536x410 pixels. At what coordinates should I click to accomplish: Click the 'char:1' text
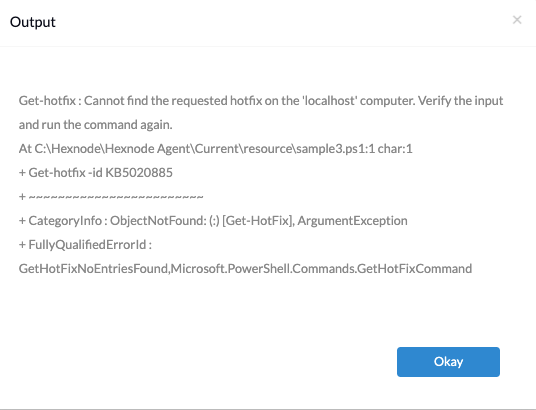coord(395,149)
